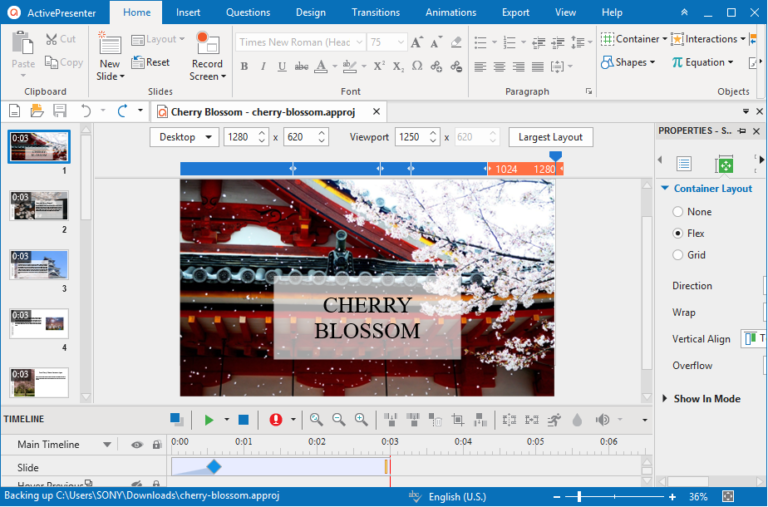
Task: Open the Animations ribbon tab
Action: click(x=451, y=12)
